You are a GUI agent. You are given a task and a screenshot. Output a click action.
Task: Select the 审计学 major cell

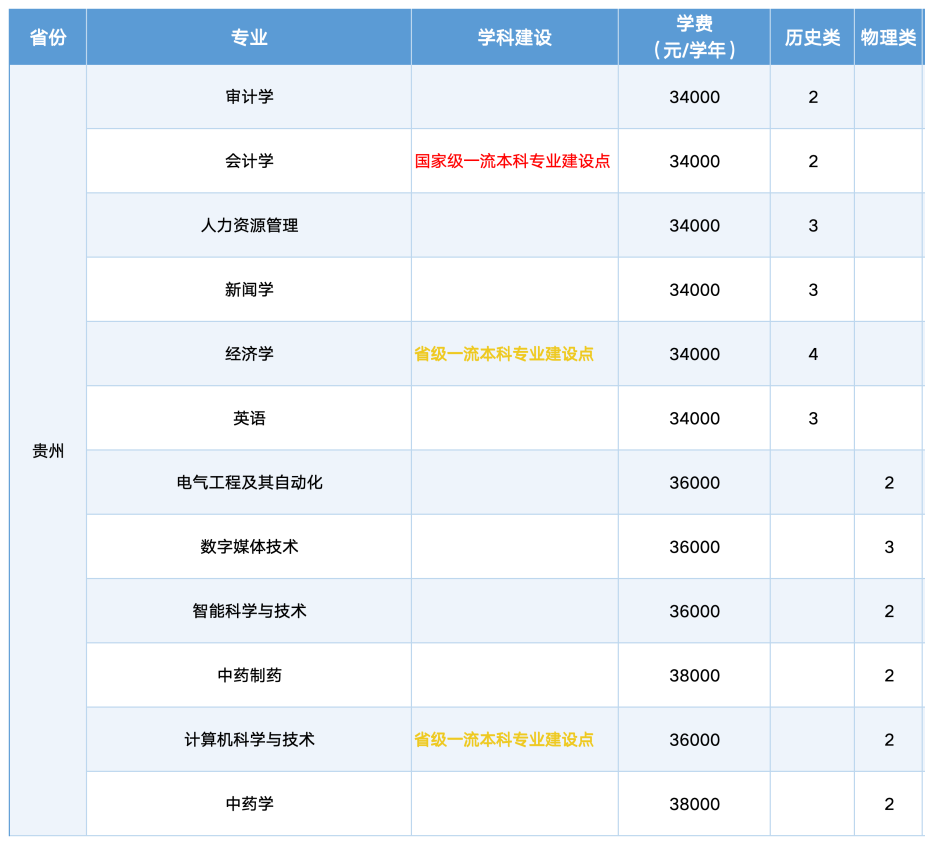click(x=249, y=97)
